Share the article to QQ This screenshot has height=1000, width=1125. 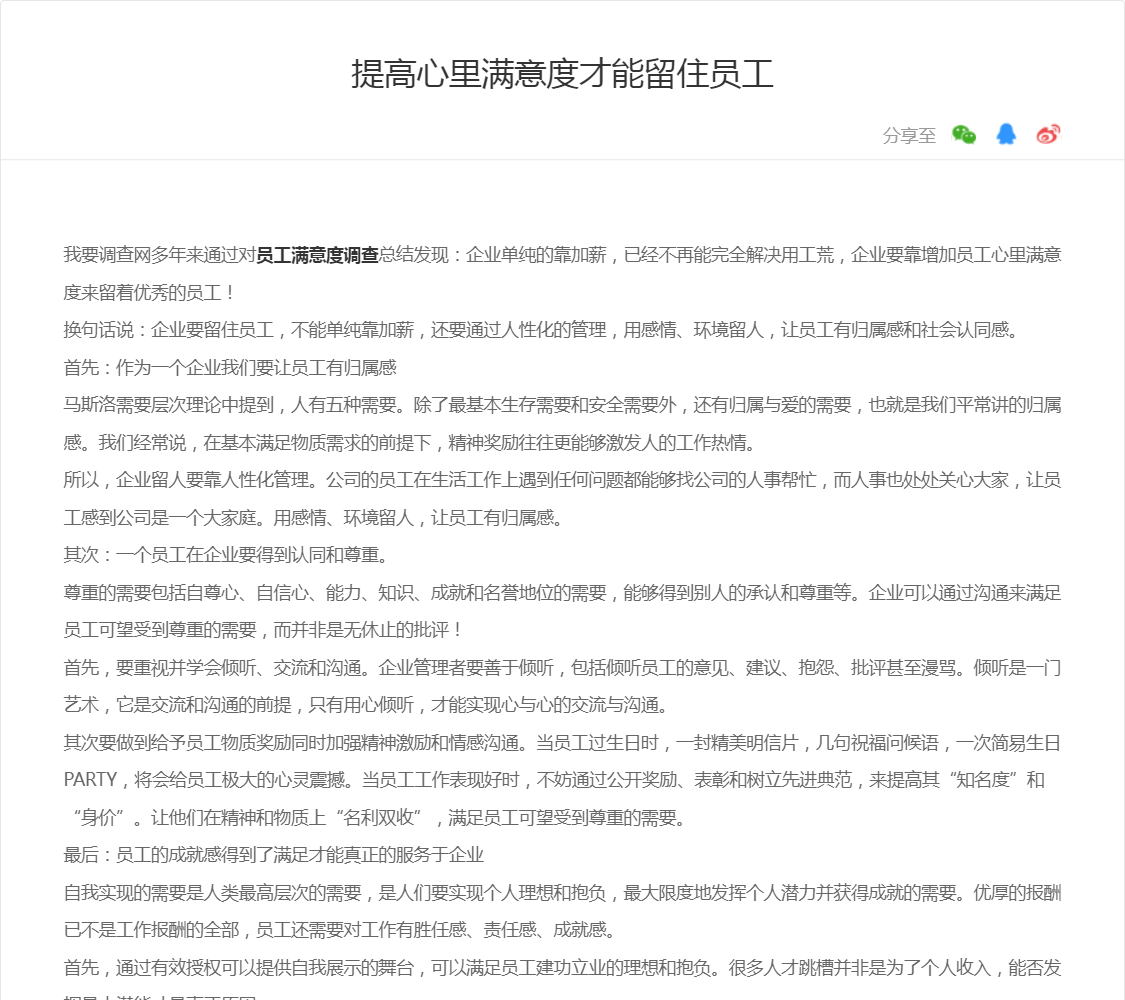tap(1006, 134)
